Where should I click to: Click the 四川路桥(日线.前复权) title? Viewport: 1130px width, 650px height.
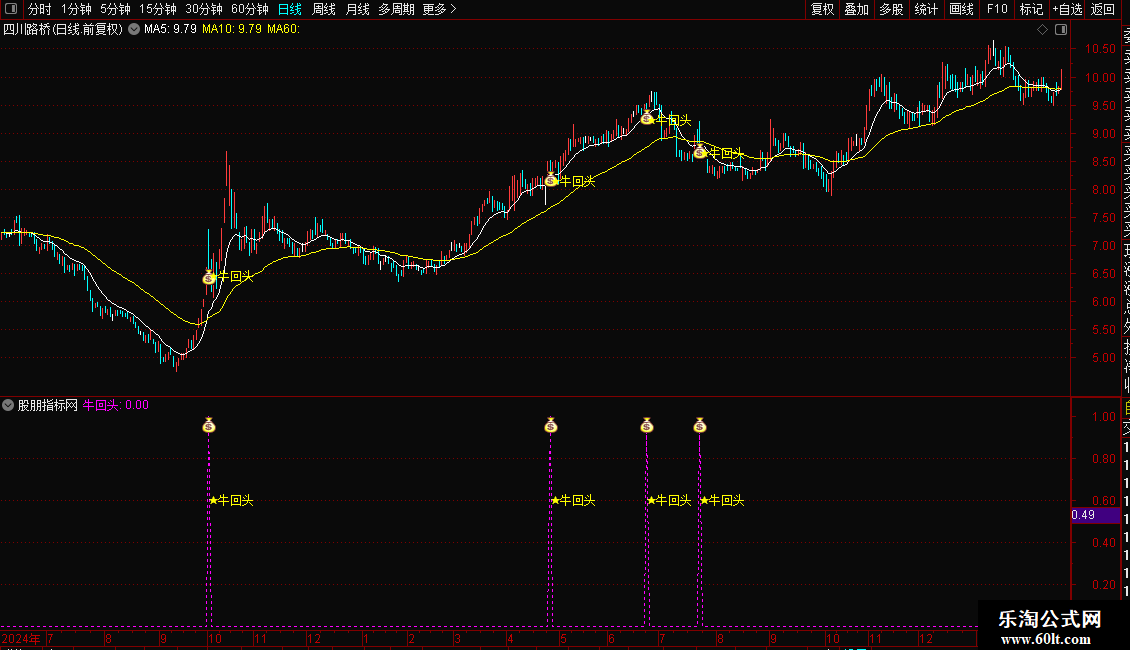[63, 30]
